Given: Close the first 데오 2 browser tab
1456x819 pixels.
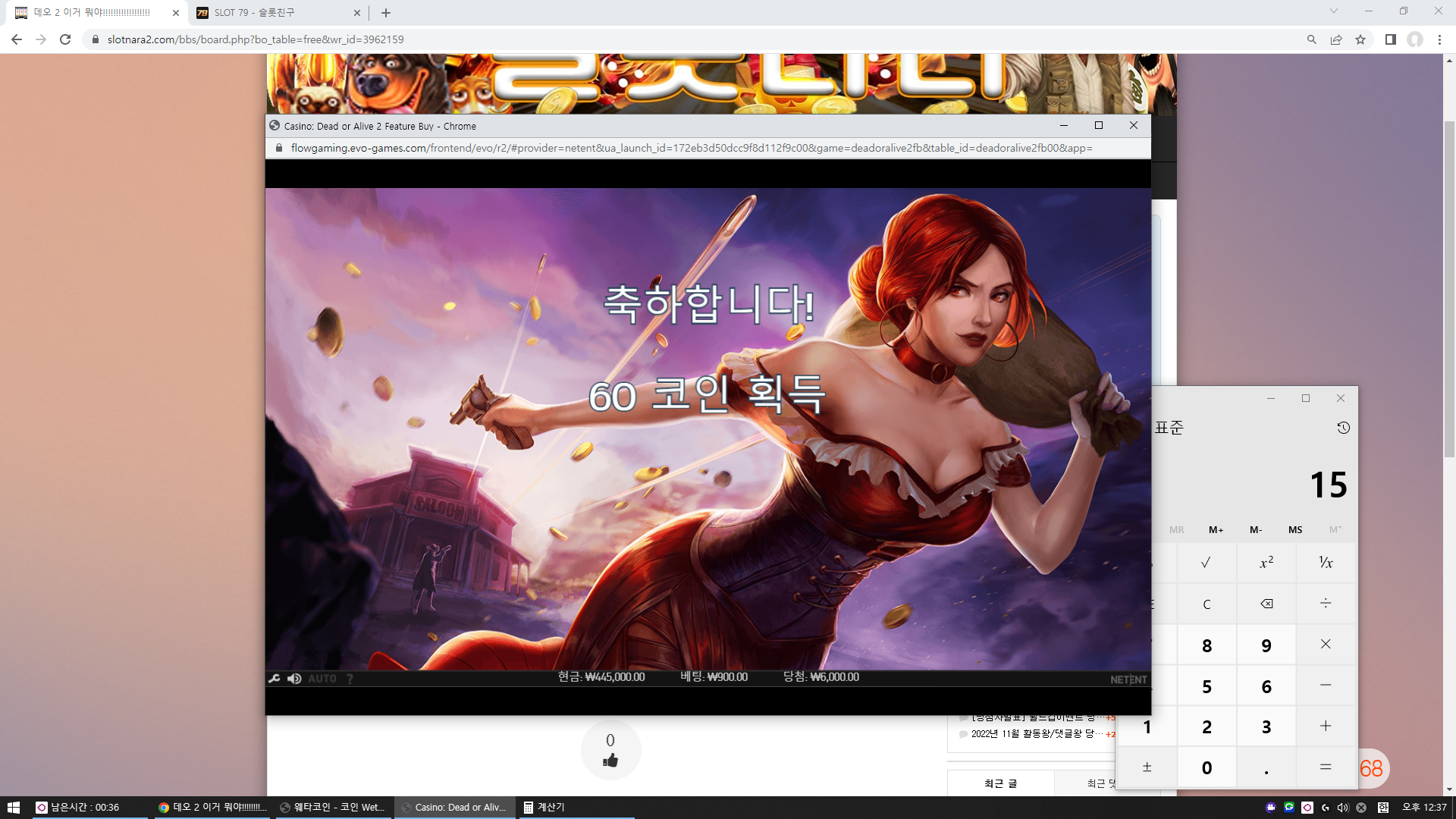Looking at the screenshot, I should tap(175, 13).
